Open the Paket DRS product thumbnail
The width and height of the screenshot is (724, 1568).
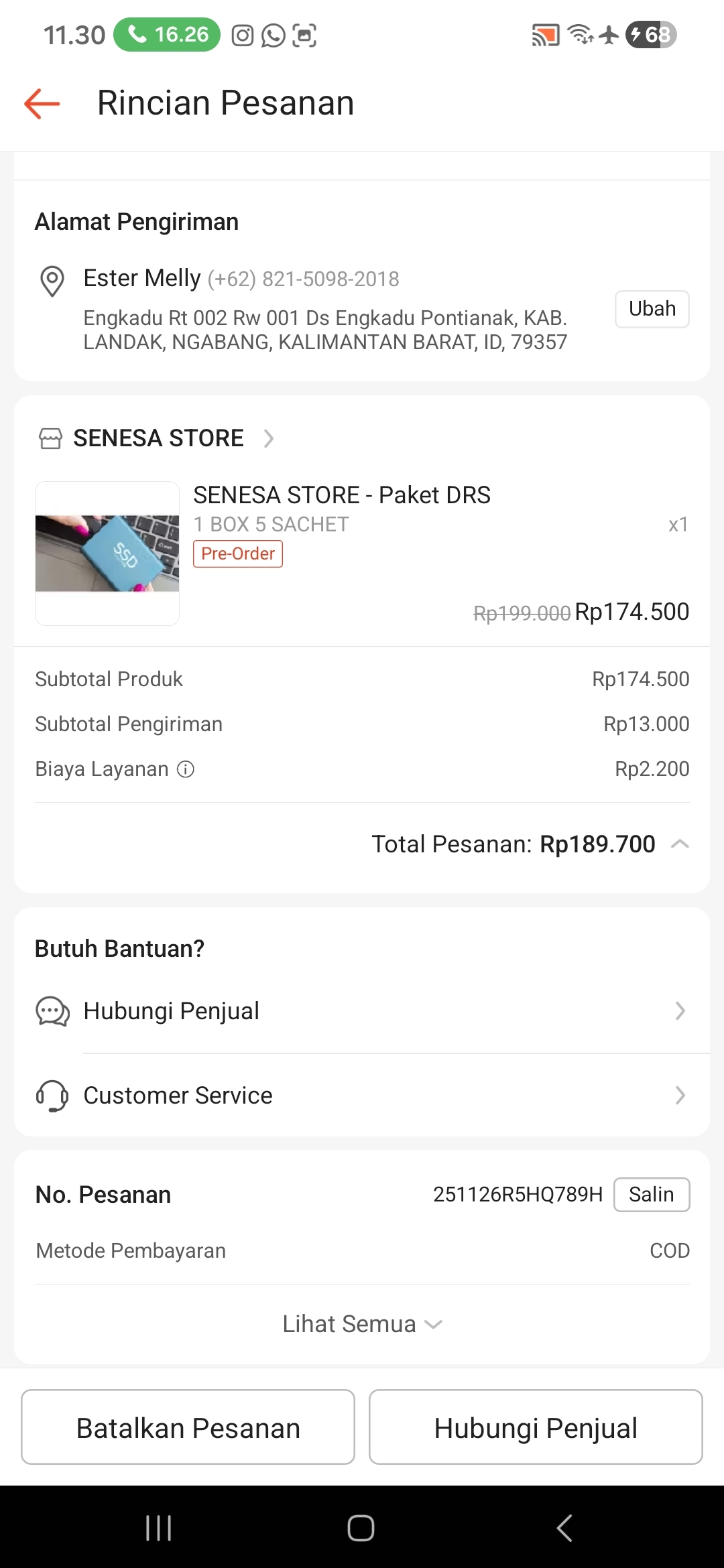(107, 553)
